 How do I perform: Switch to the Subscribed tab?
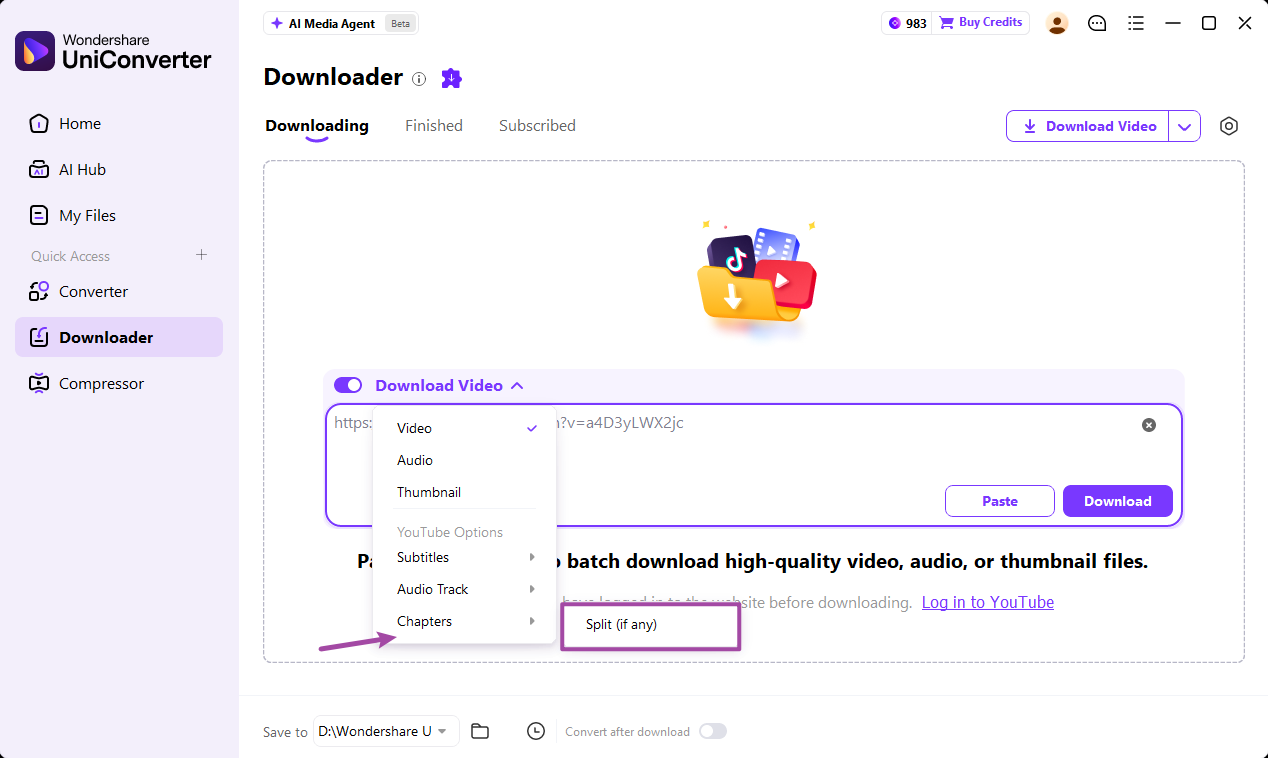(x=537, y=126)
